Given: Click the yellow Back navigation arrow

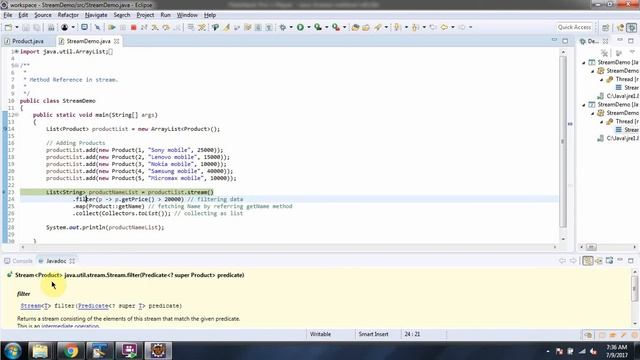Looking at the screenshot, I should tap(444, 27).
